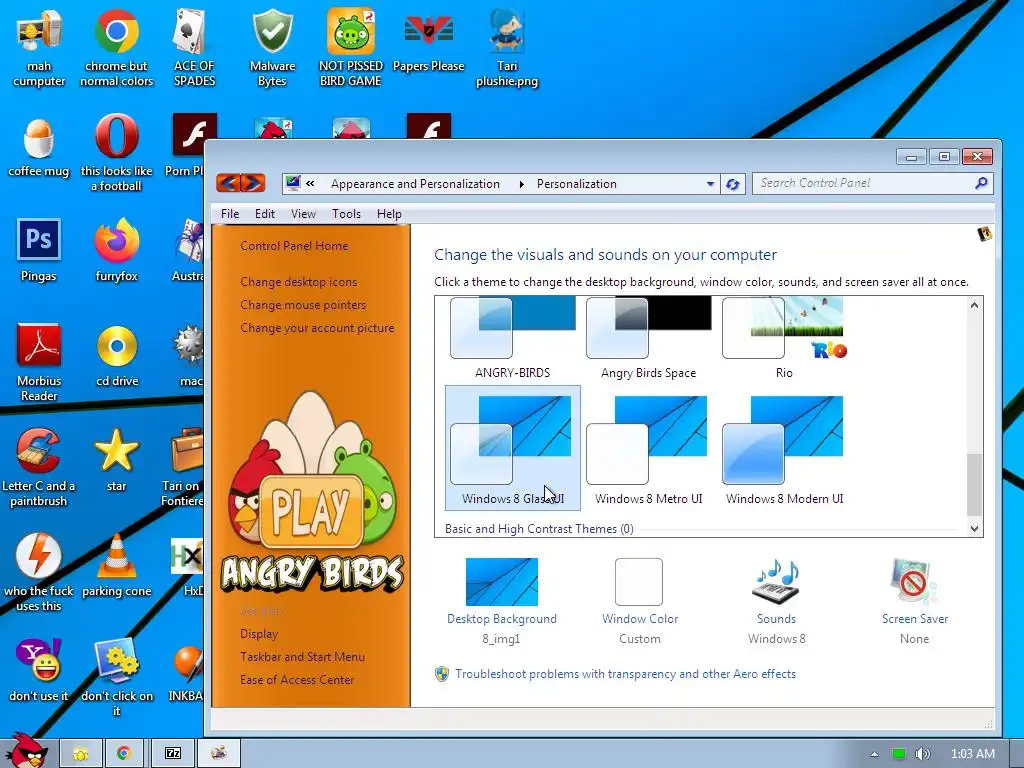Open the star desktop icon
Viewport: 1024px width, 768px height.
[116, 460]
